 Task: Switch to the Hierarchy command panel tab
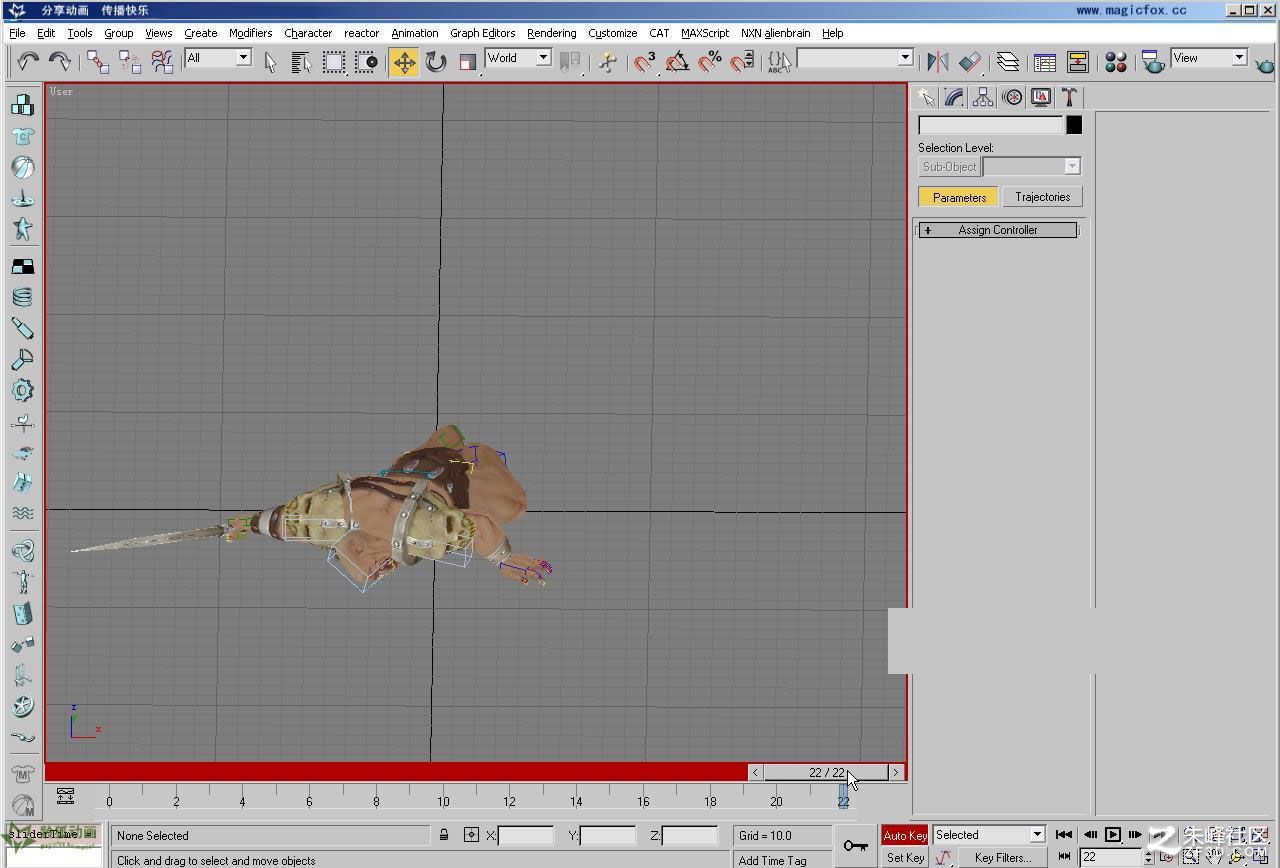[x=984, y=97]
